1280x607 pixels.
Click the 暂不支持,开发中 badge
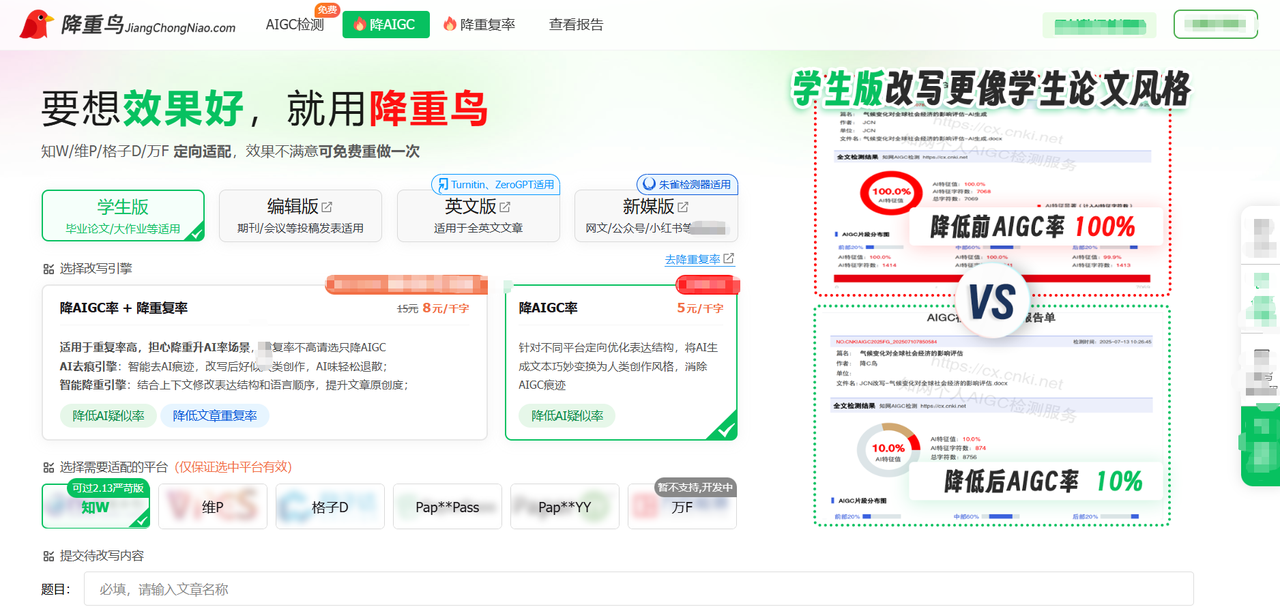coord(696,488)
